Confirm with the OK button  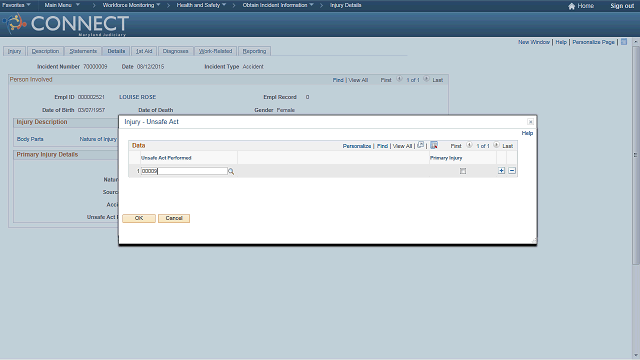pyautogui.click(x=139, y=218)
